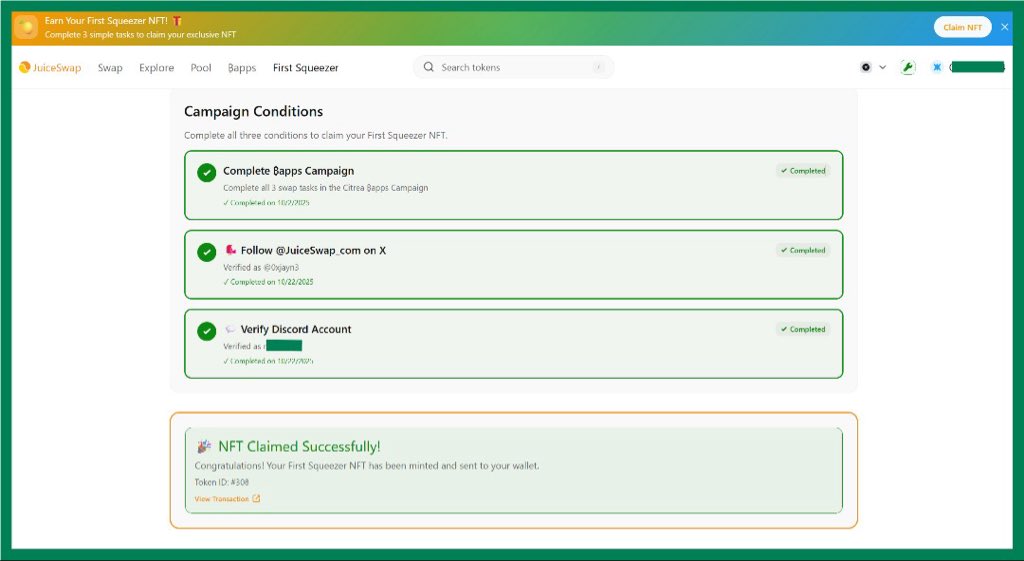Click the pink icon before Follow @JuiceSwap_com
The width and height of the screenshot is (1024, 561).
(230, 250)
